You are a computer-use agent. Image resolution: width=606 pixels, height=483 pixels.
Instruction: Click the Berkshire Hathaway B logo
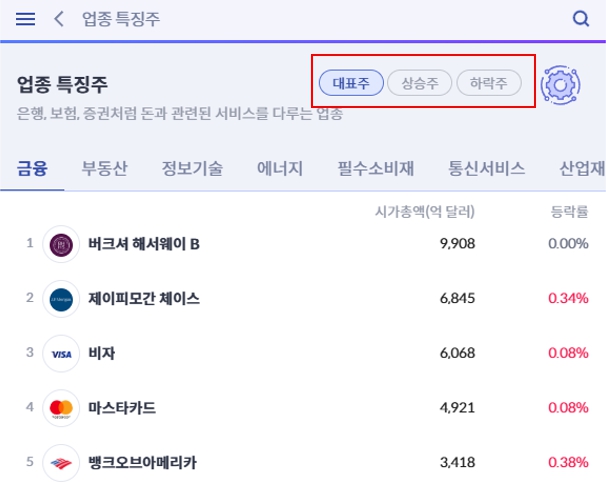coord(61,244)
